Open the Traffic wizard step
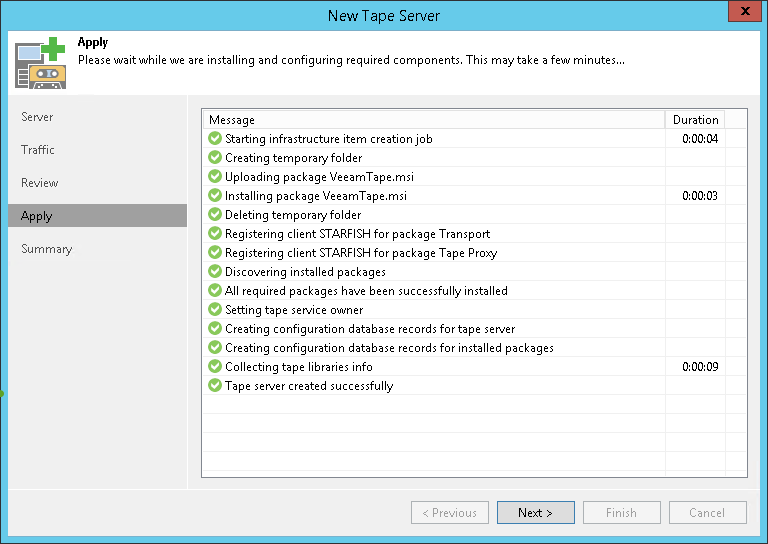The width and height of the screenshot is (768, 544). (38, 150)
